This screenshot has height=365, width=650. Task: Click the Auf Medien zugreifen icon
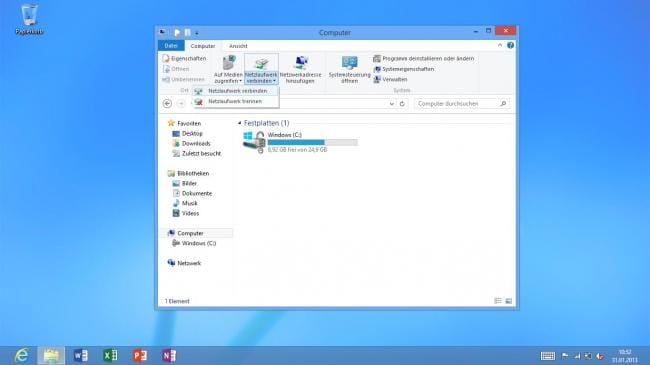click(x=228, y=63)
